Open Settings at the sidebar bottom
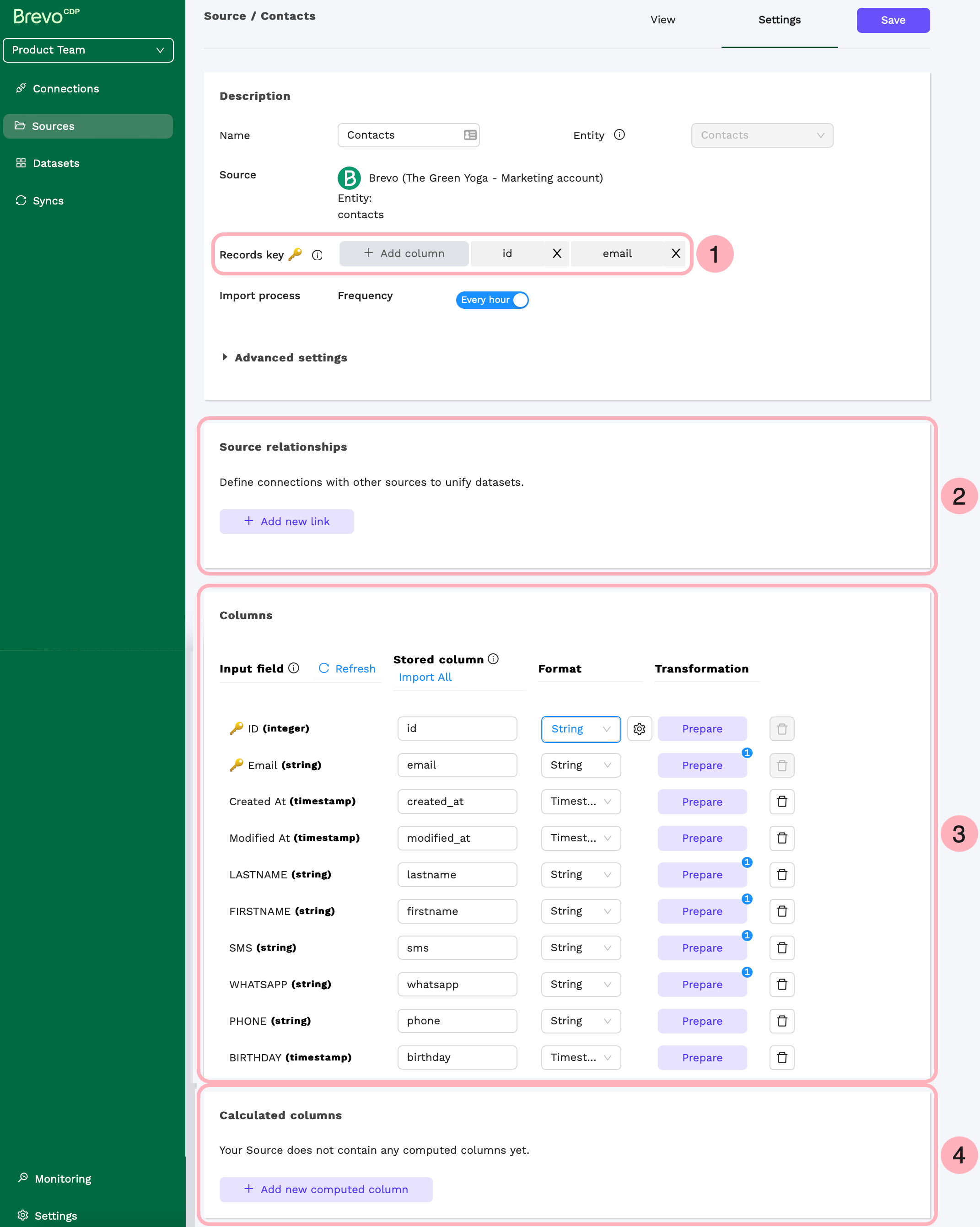980x1227 pixels. tap(56, 1215)
